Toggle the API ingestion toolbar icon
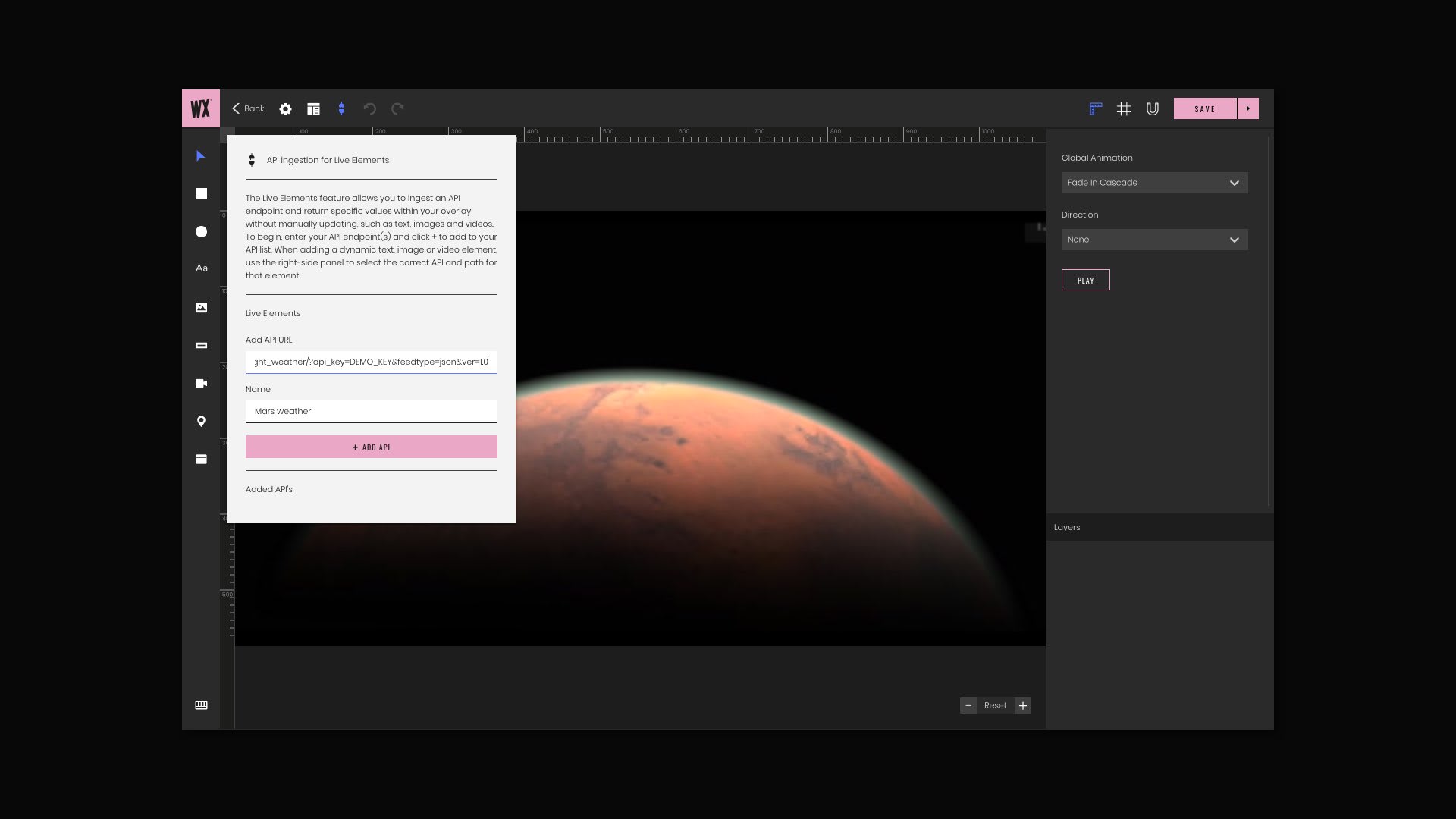The image size is (1456, 819). [x=342, y=109]
